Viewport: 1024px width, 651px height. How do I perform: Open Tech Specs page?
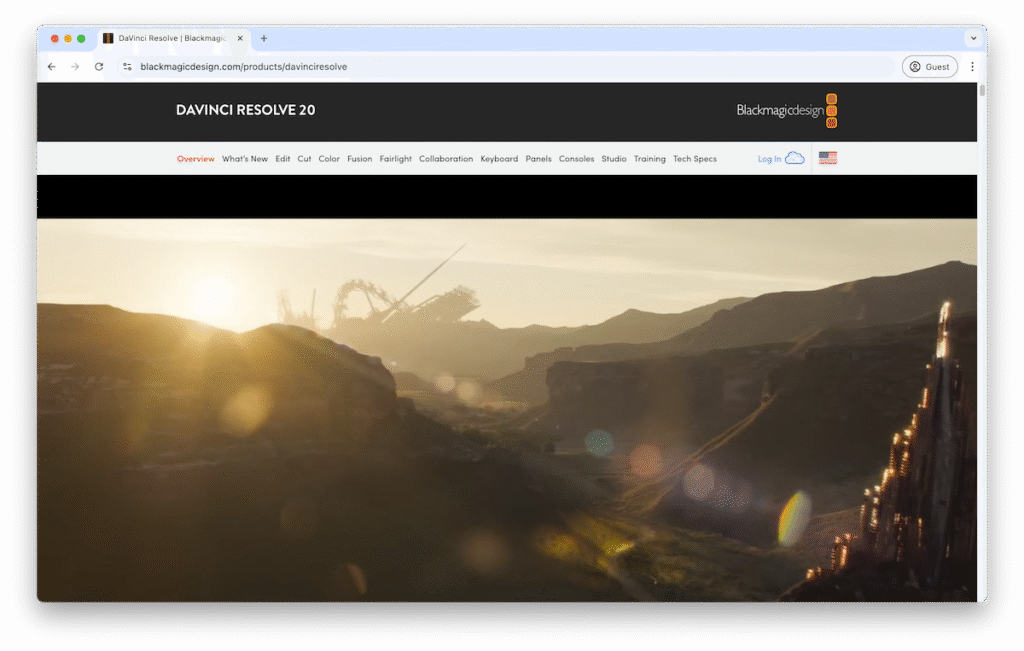pos(695,159)
